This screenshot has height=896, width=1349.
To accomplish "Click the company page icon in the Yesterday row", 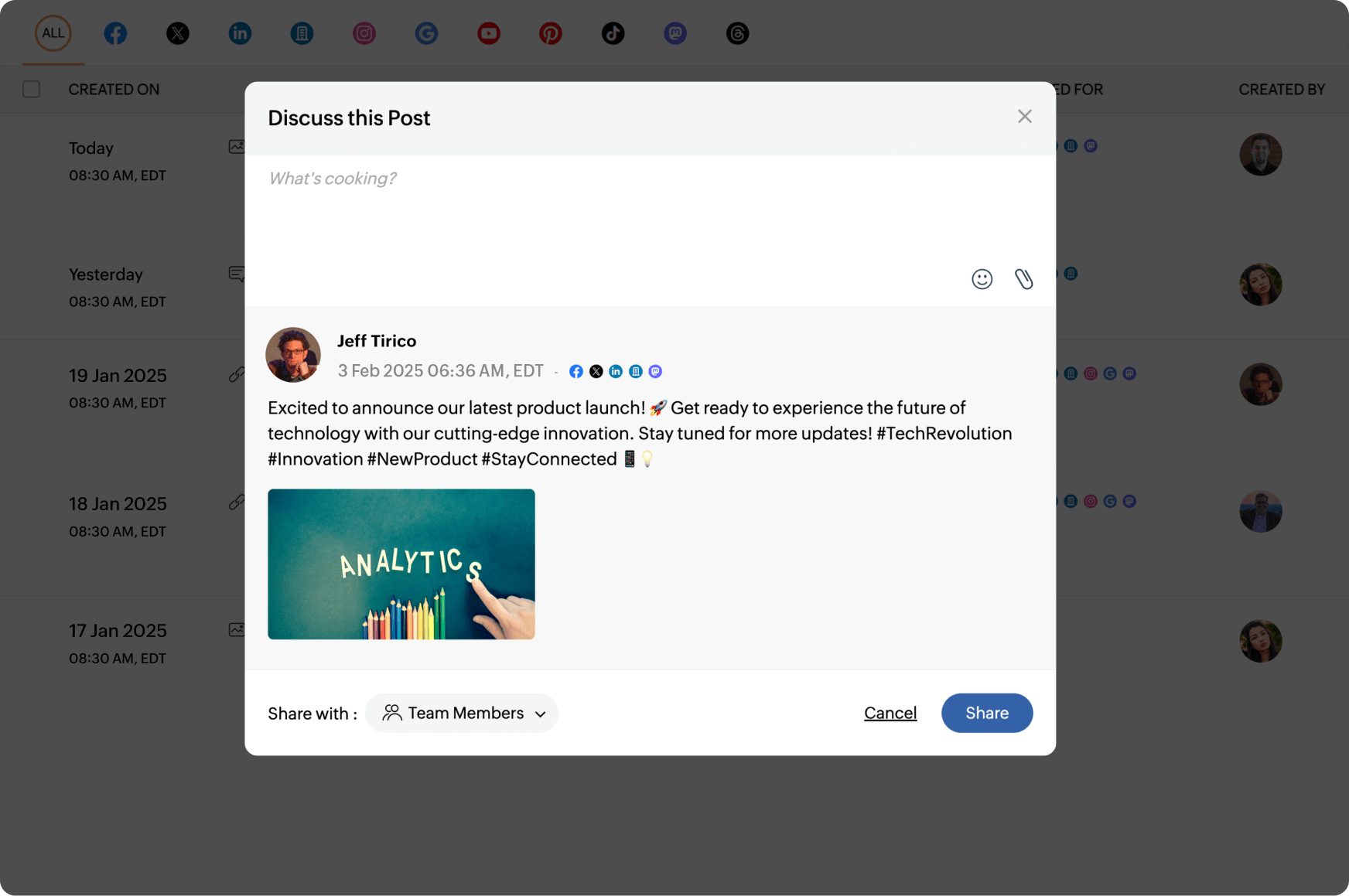I will pos(1071,274).
